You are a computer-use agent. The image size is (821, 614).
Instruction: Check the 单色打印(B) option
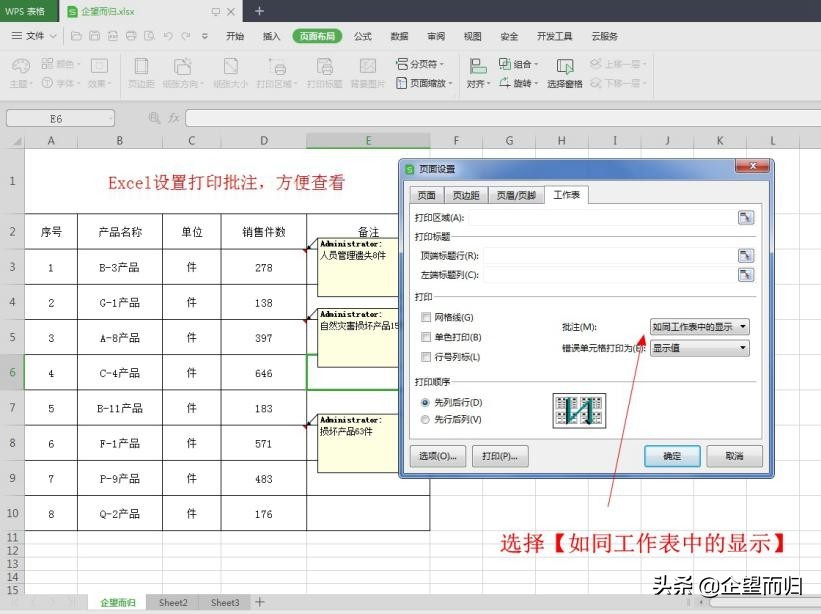[x=424, y=337]
